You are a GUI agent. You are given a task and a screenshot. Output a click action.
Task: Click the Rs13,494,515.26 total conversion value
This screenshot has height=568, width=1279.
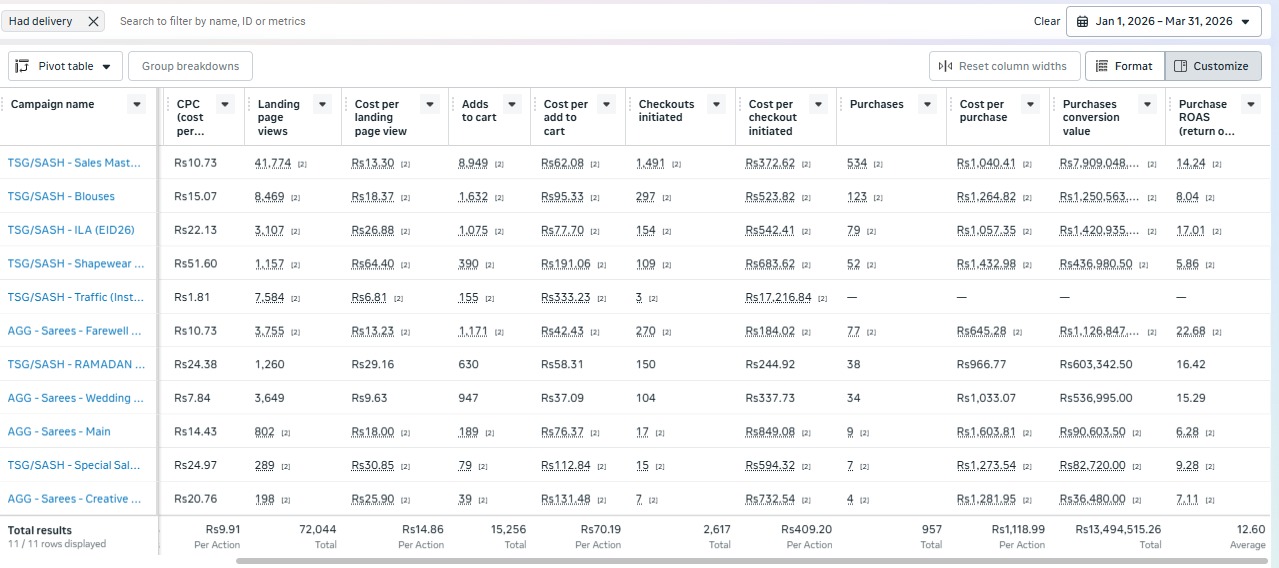(x=1118, y=530)
